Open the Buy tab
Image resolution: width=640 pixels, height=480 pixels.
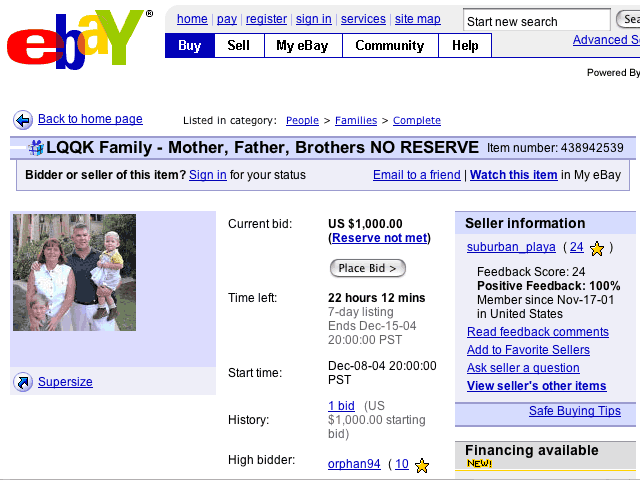click(x=189, y=45)
